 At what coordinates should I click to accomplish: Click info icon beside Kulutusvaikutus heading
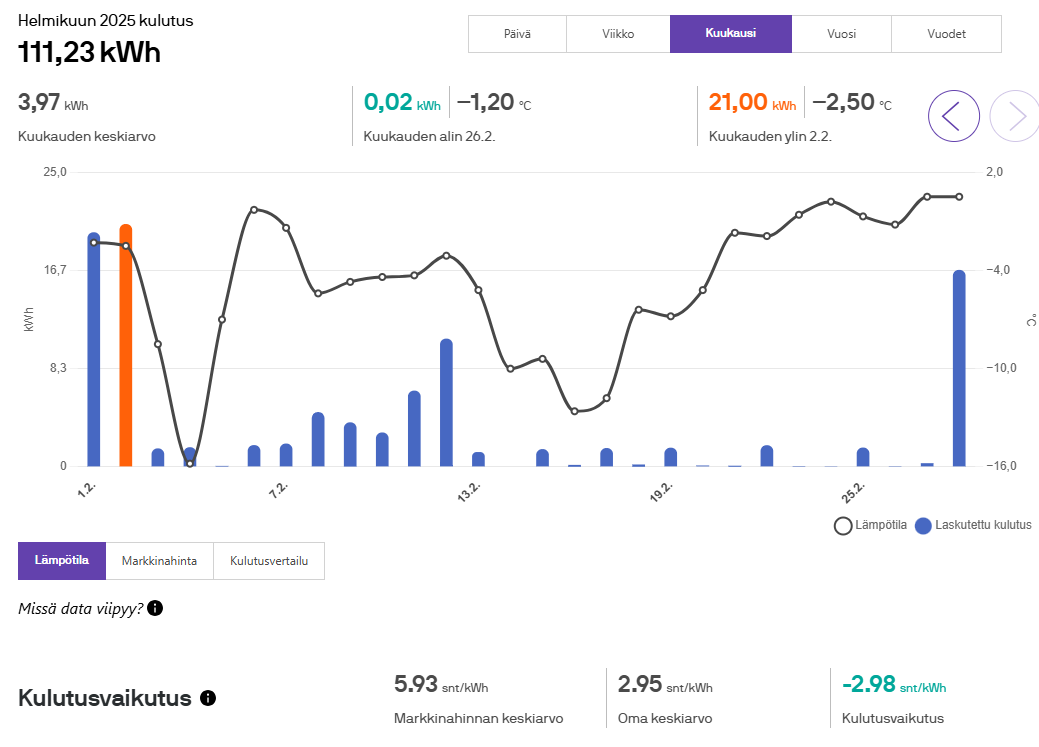[208, 698]
